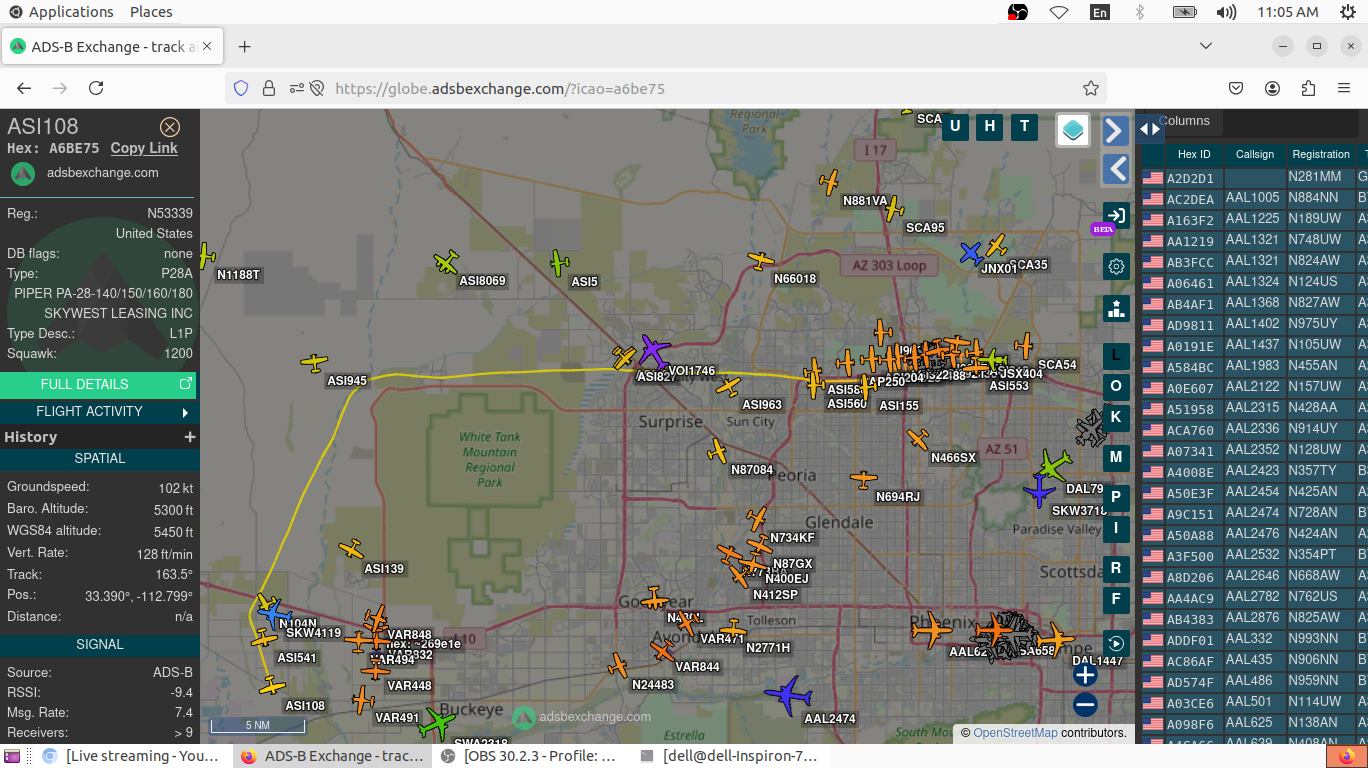1368x768 pixels.
Task: Expand History with the plus icon
Action: tap(189, 437)
